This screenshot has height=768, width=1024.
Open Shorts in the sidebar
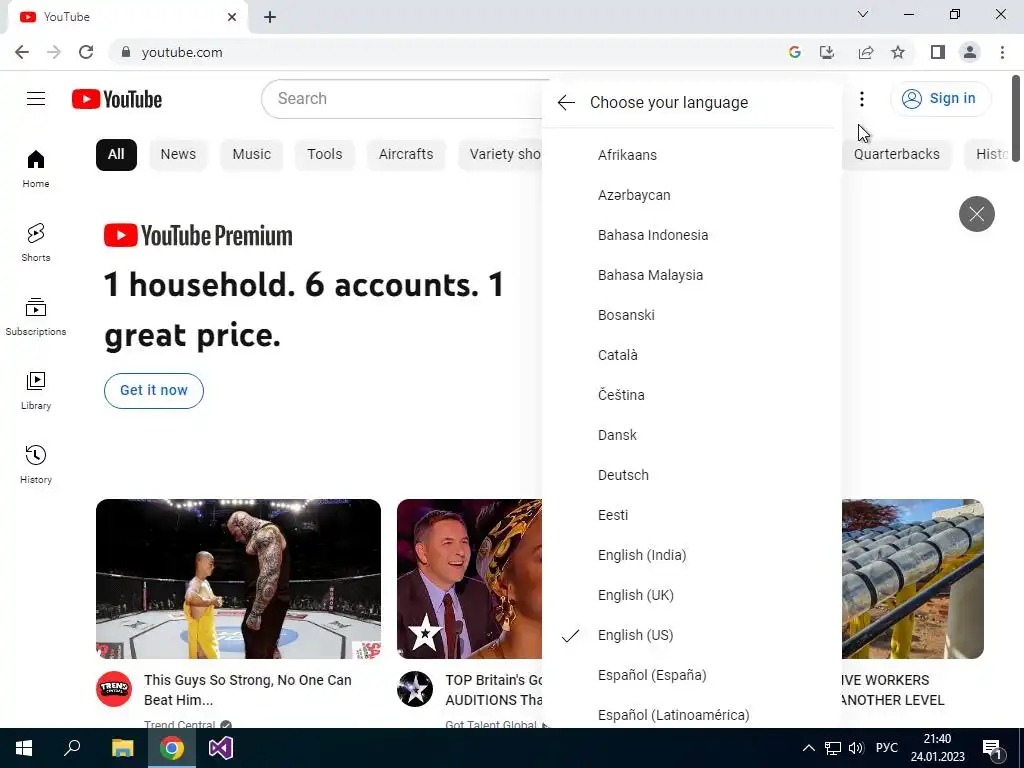pyautogui.click(x=36, y=242)
